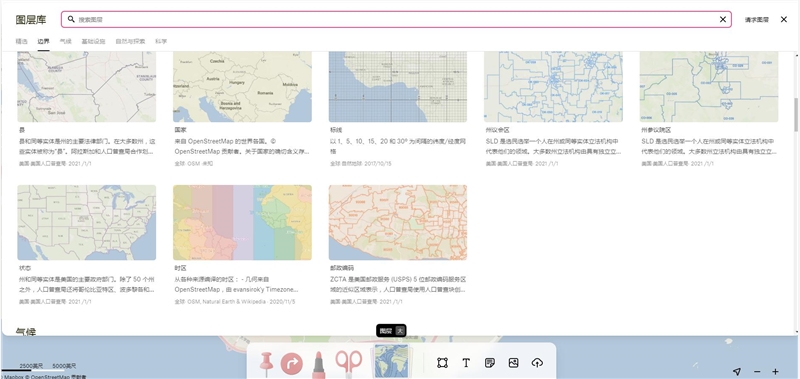Open the 状态 US states layer thumbnail
Image resolution: width=800 pixels, height=379 pixels.
pyautogui.click(x=87, y=222)
